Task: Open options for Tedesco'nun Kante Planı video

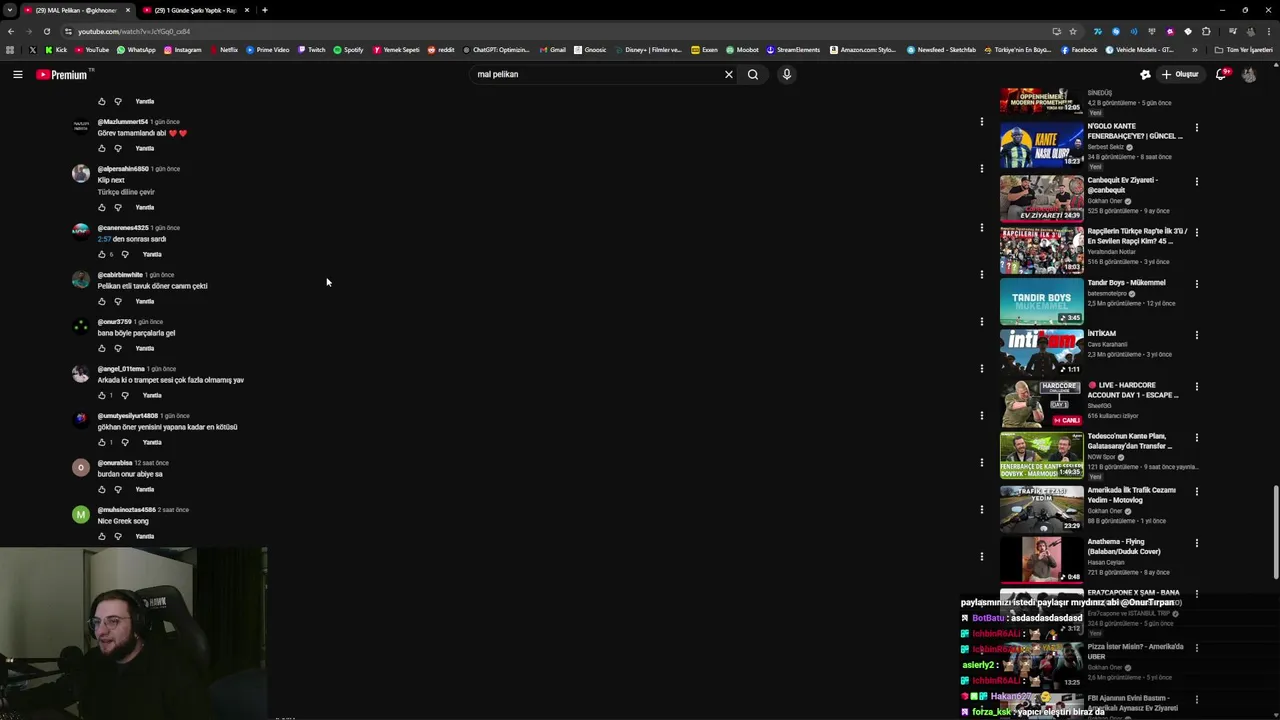Action: (x=1196, y=438)
